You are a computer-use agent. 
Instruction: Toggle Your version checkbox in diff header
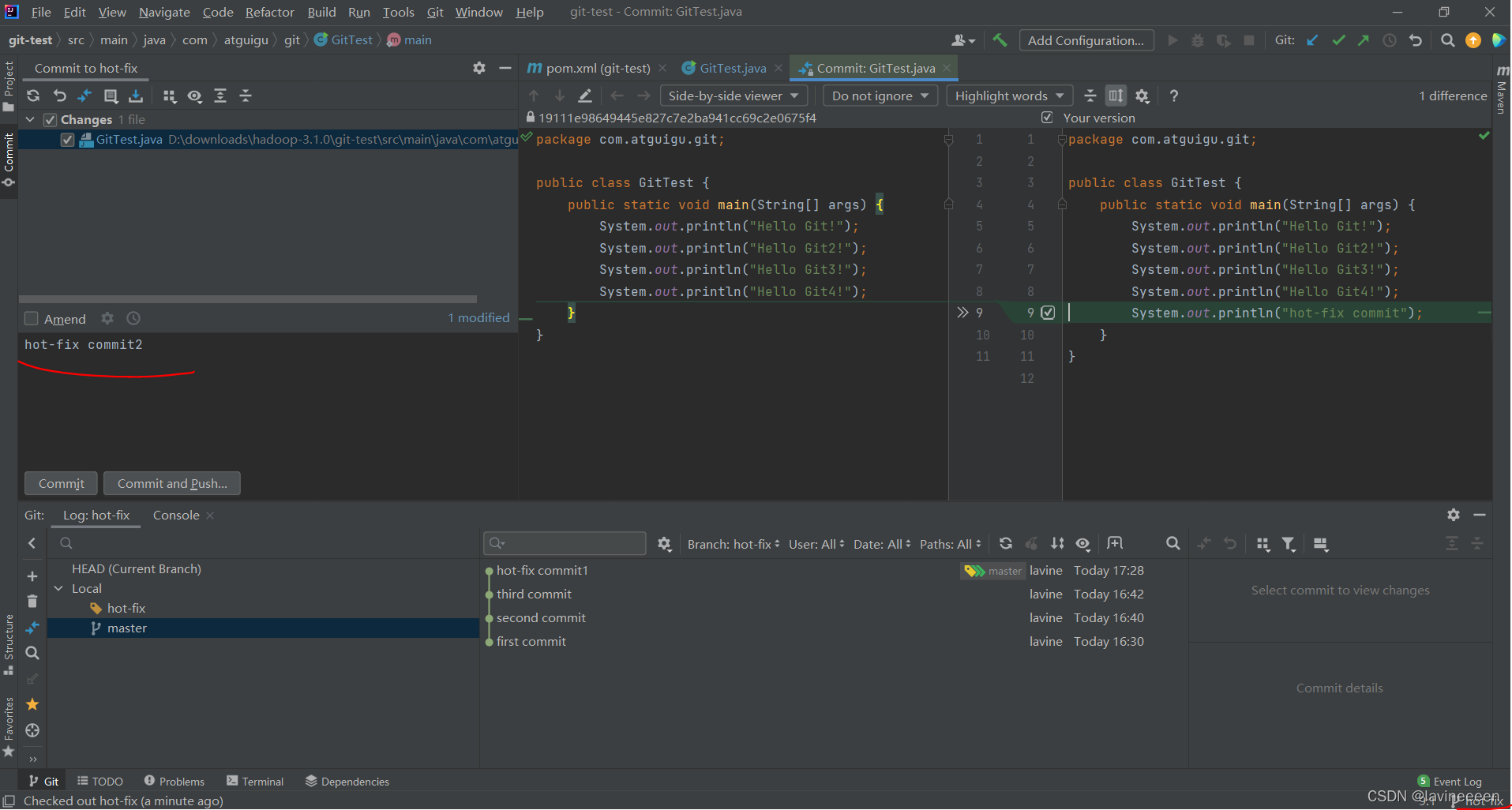point(1047,118)
